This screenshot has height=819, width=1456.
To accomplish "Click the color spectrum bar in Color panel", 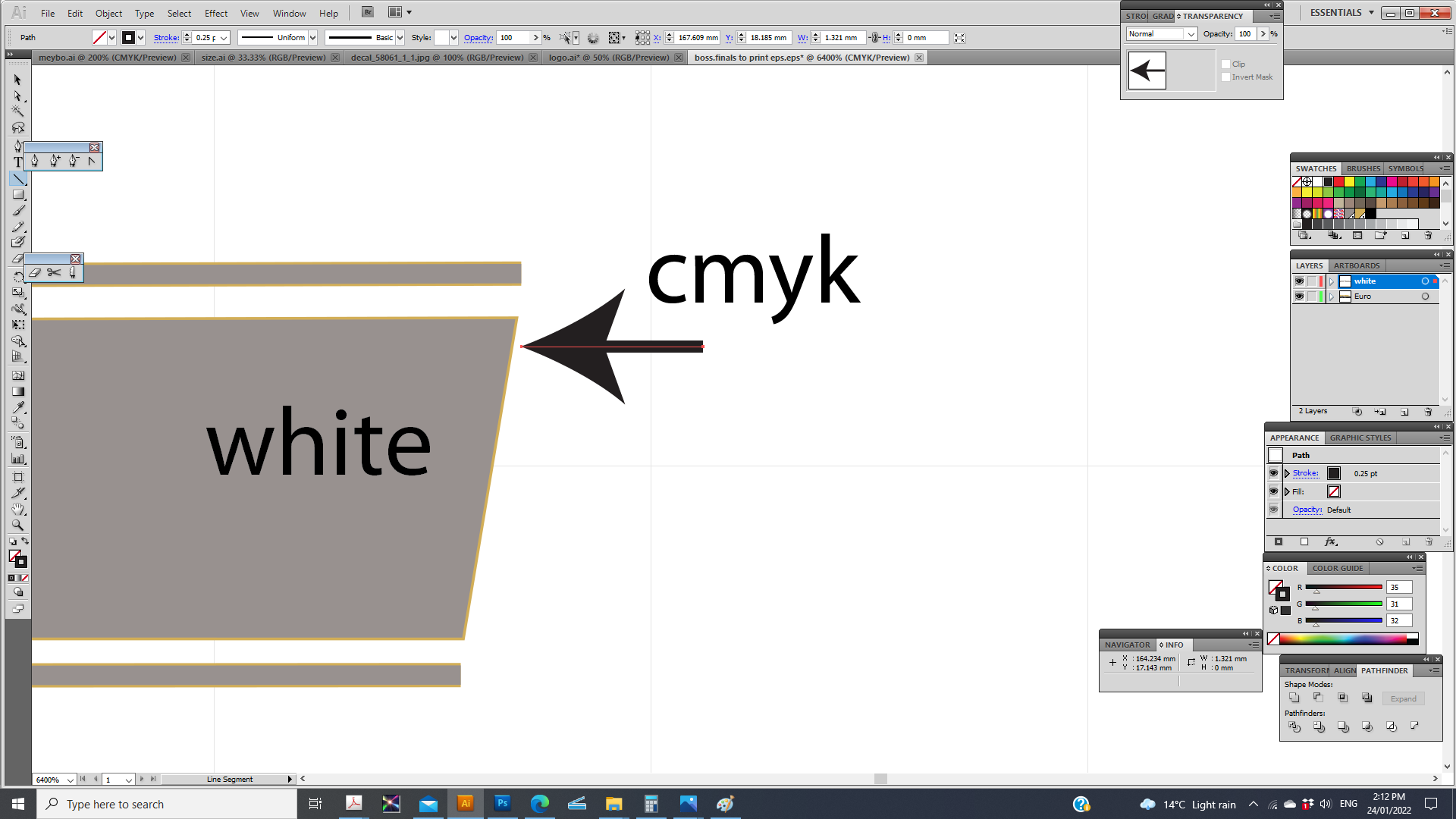I will click(1342, 639).
